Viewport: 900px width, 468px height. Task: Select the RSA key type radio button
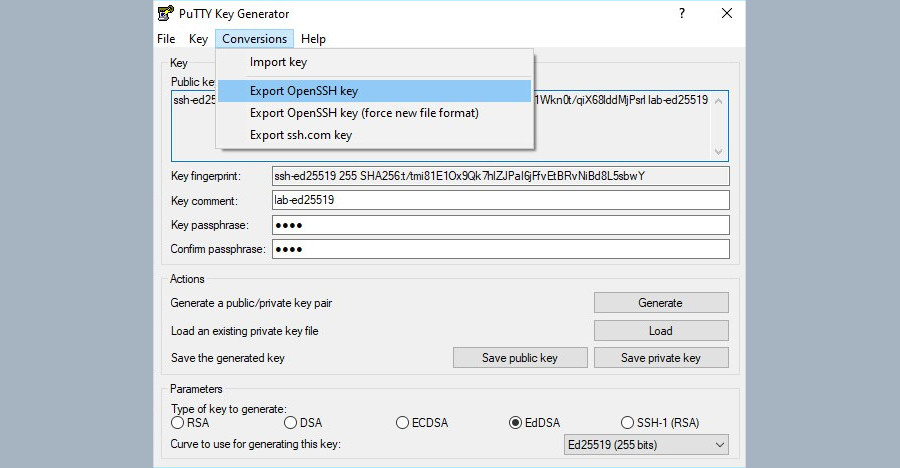177,423
